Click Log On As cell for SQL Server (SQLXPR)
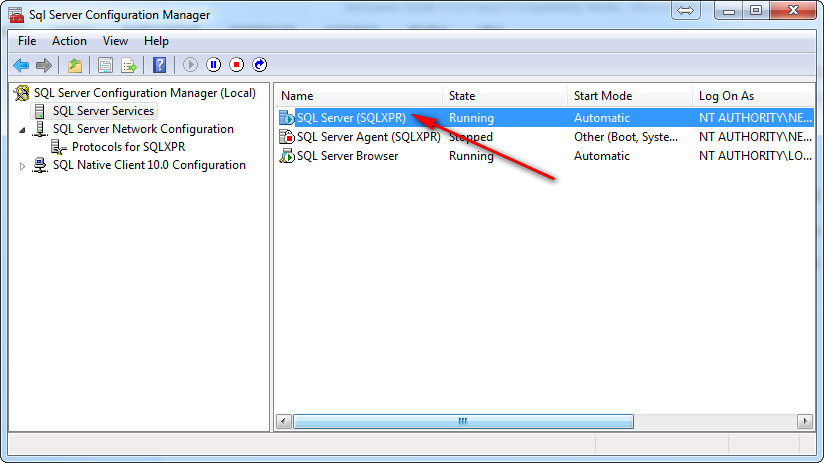The image size is (824, 463). point(755,118)
